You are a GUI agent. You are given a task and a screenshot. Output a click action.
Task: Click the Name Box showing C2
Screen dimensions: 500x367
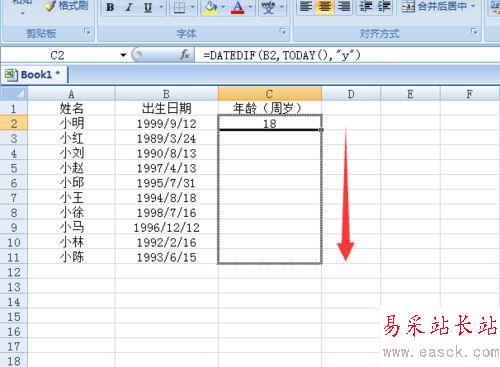pos(58,55)
